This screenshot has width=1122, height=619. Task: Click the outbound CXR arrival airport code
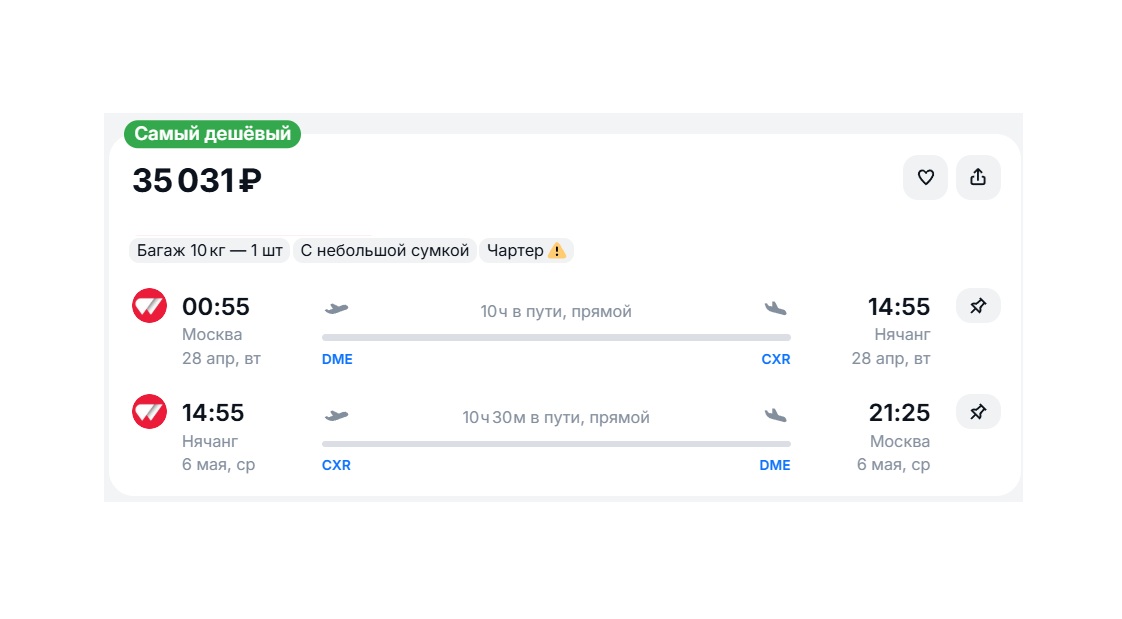[776, 359]
